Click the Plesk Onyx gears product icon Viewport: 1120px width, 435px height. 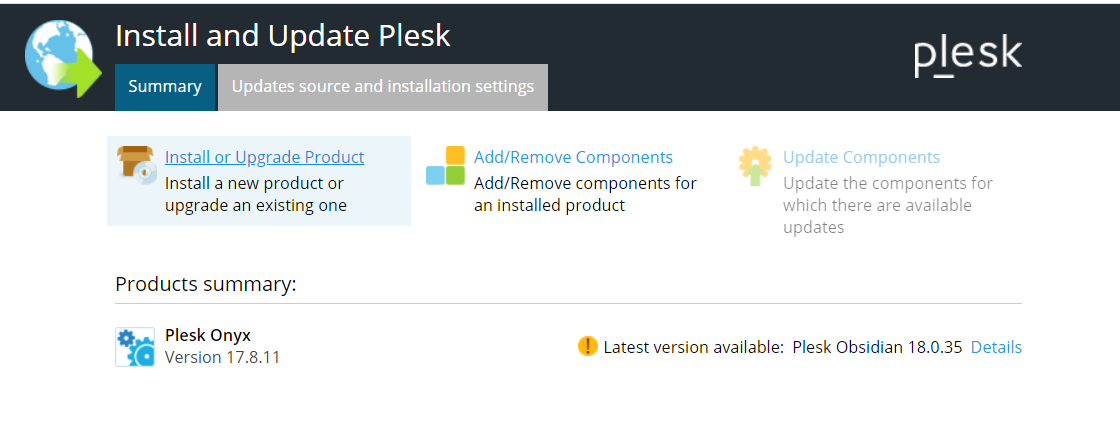(x=135, y=347)
